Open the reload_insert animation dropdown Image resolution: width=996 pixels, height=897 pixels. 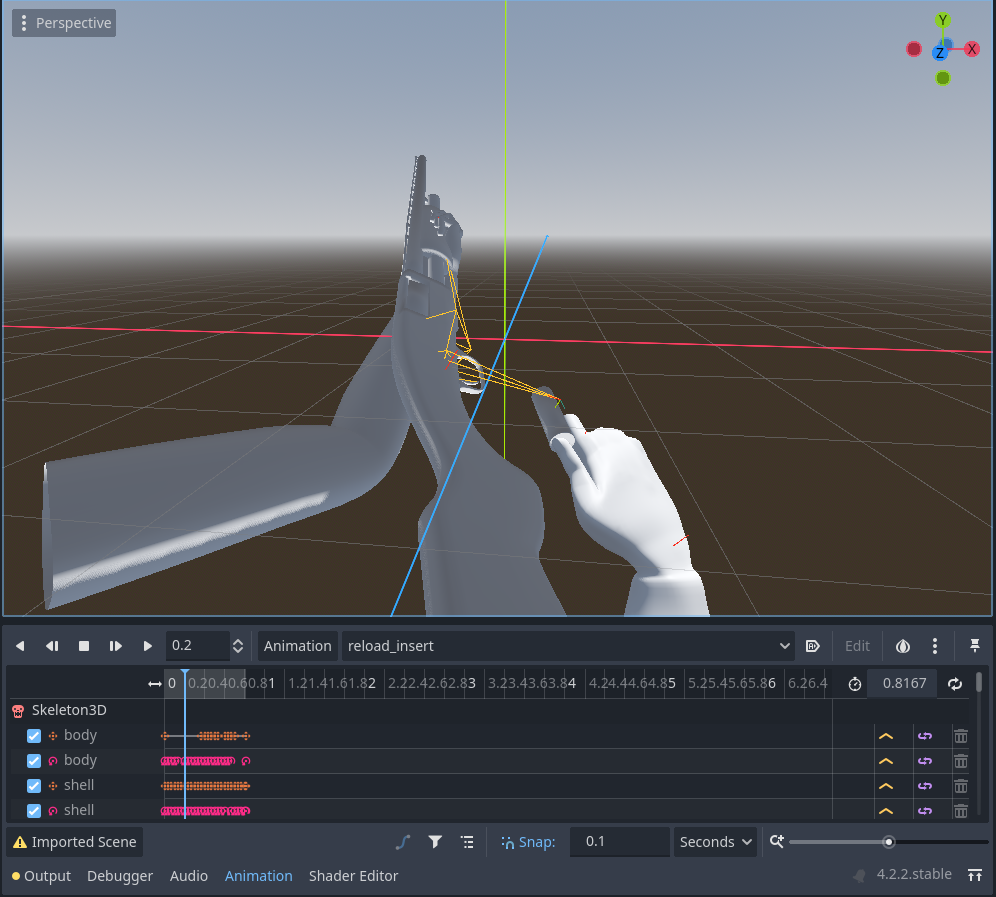pyautogui.click(x=565, y=645)
